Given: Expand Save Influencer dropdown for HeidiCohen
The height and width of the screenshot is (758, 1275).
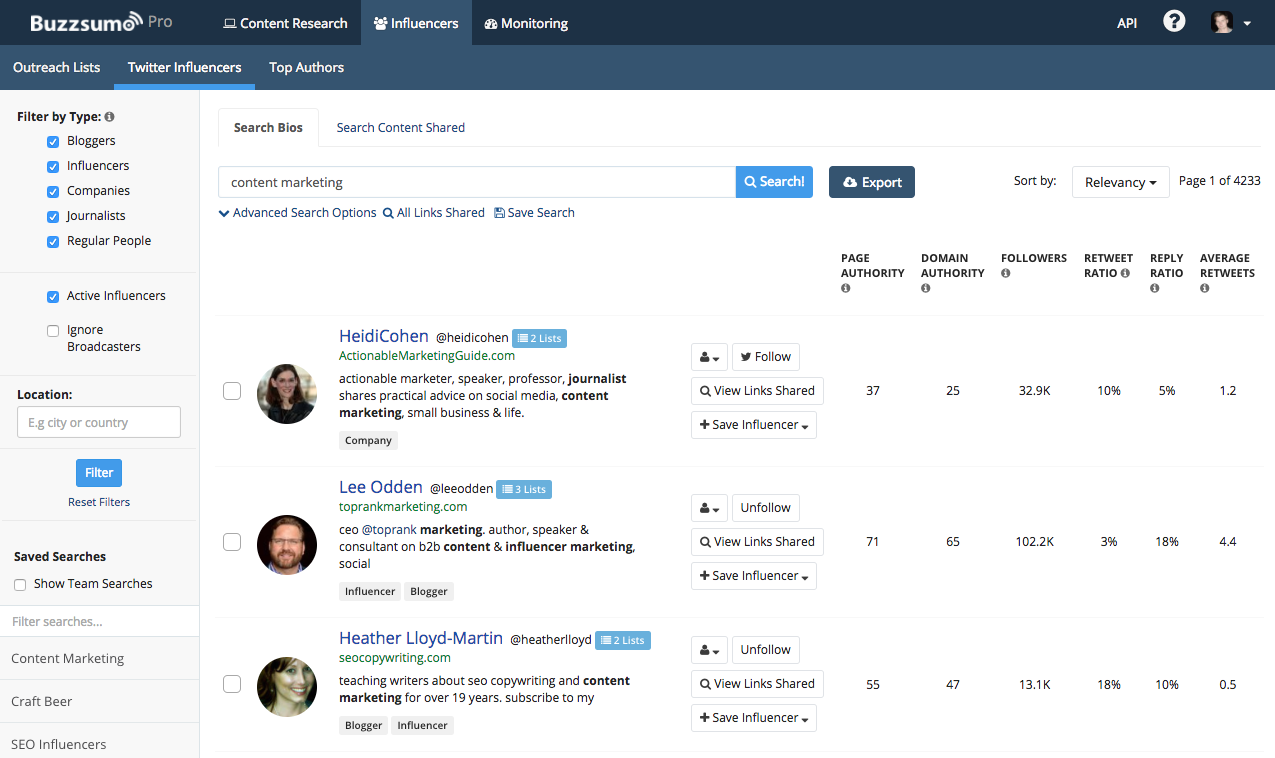Looking at the screenshot, I should point(754,425).
